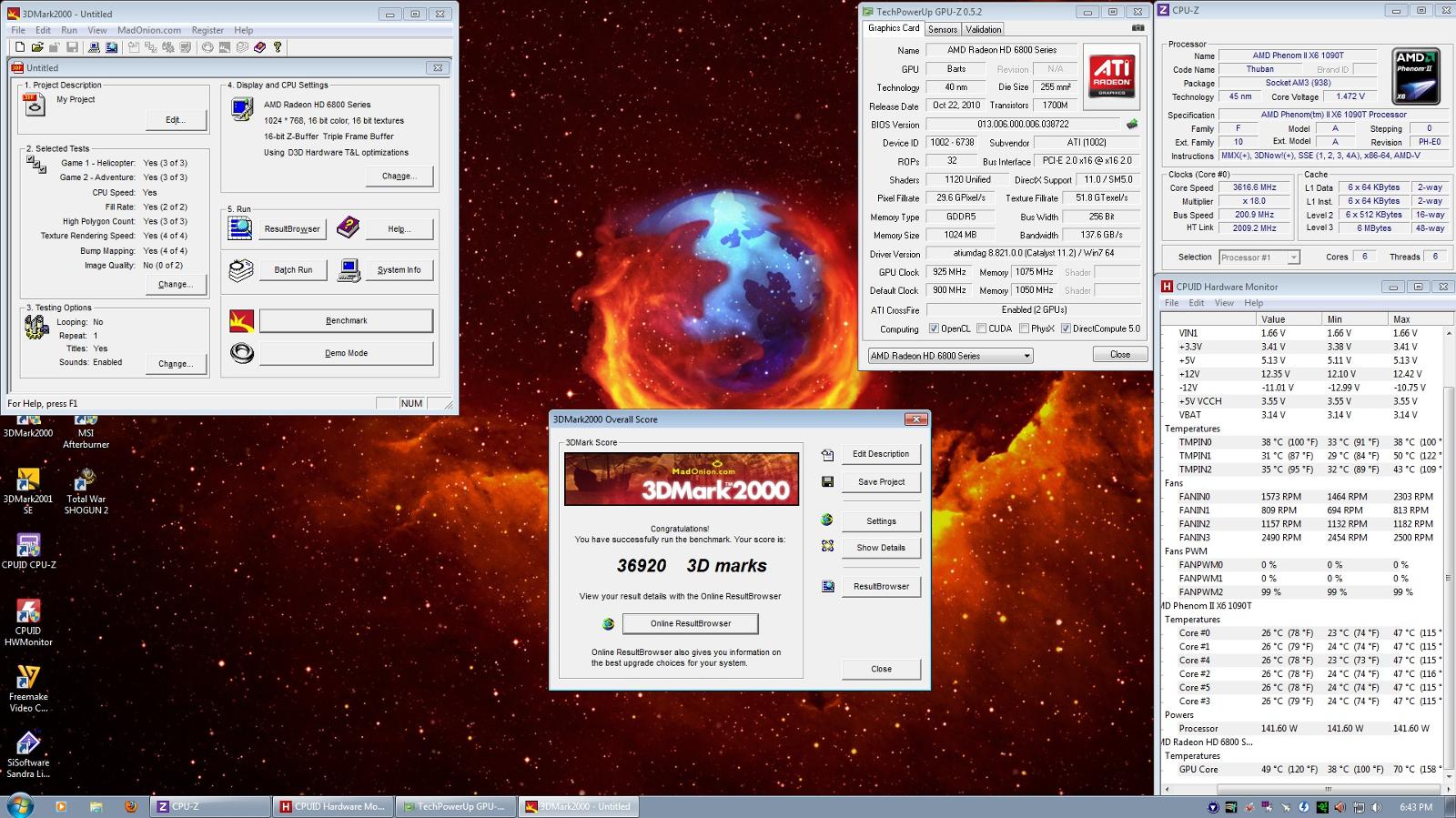Click the Batch Run button
The image size is (1456, 818).
293,270
